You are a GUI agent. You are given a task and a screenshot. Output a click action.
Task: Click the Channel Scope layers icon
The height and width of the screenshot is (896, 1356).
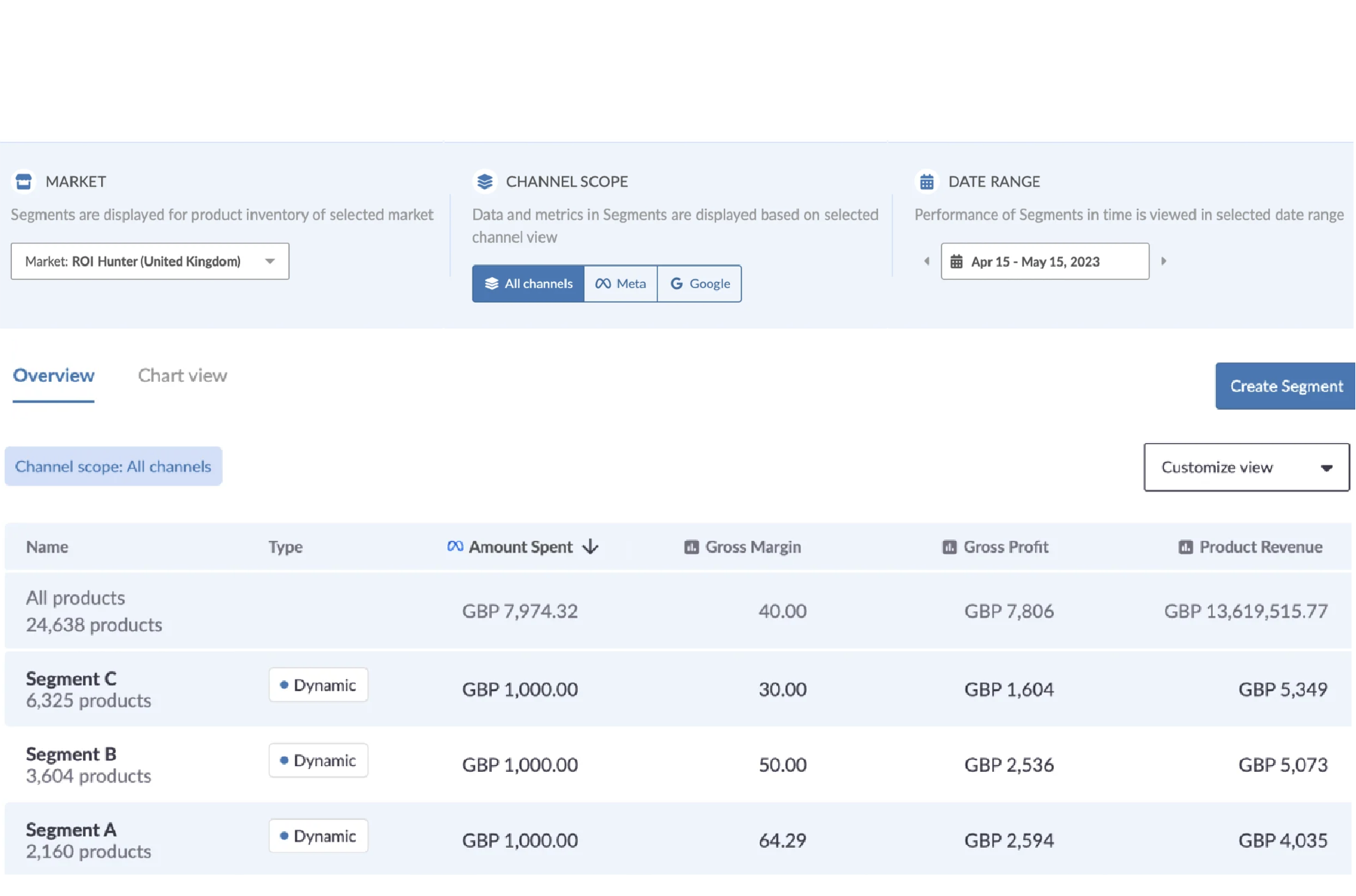(x=484, y=181)
